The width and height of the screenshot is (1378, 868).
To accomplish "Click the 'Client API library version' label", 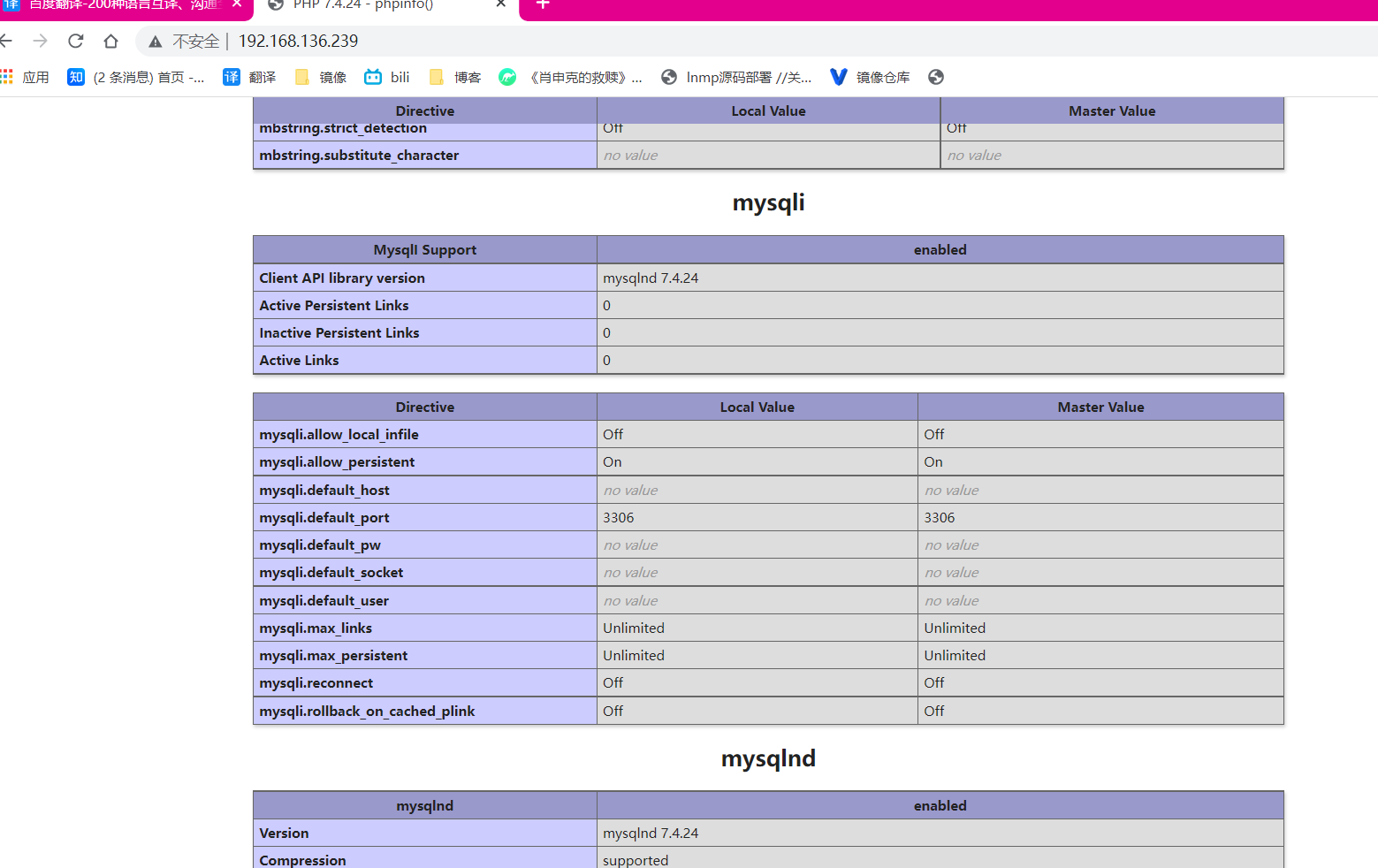I will pyautogui.click(x=342, y=278).
